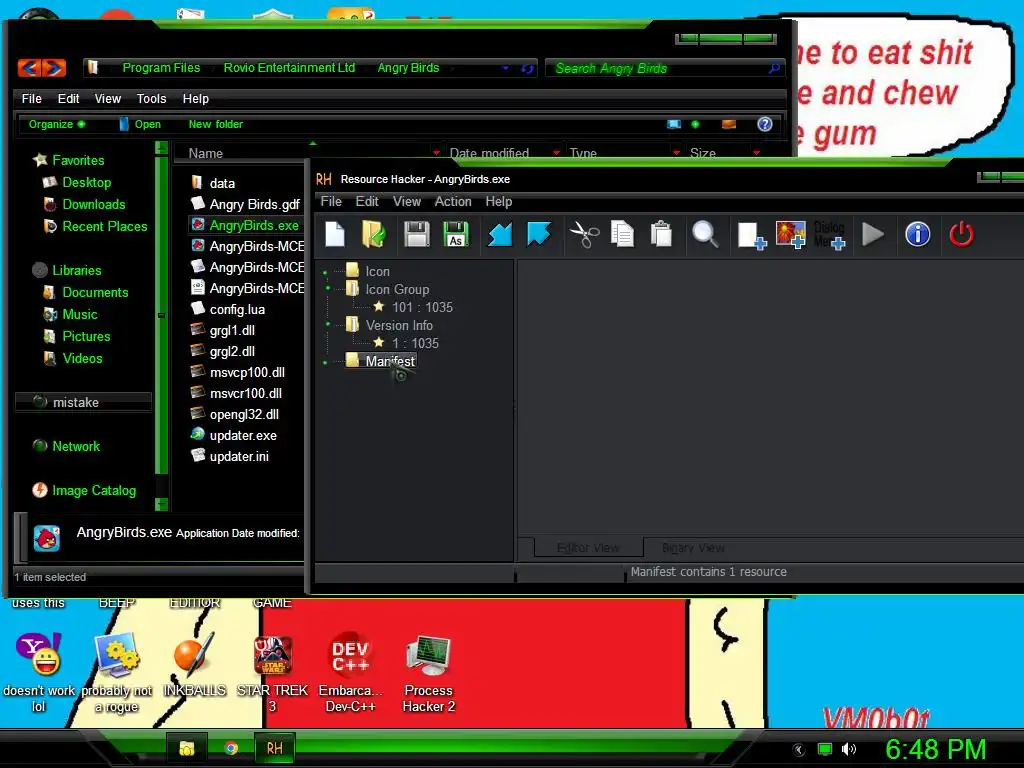Click the scissors Cut icon
Screen dimensions: 1024x768
click(x=584, y=234)
